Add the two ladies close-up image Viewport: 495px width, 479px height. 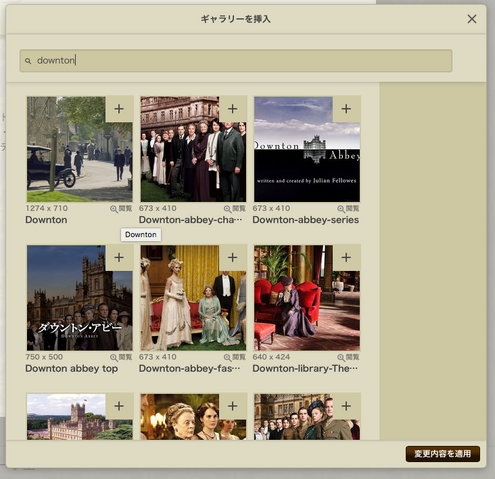click(x=233, y=406)
